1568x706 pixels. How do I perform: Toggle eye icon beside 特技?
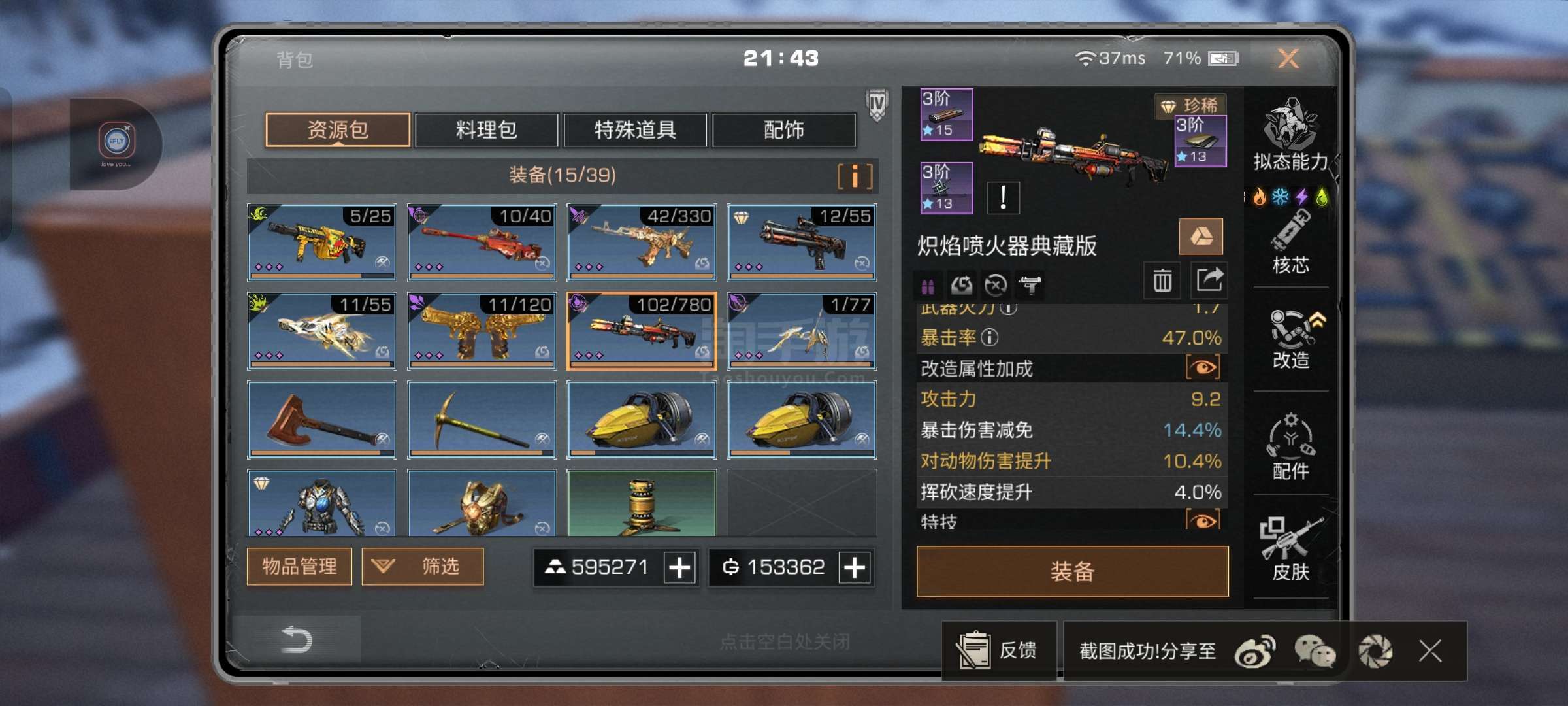1203,520
